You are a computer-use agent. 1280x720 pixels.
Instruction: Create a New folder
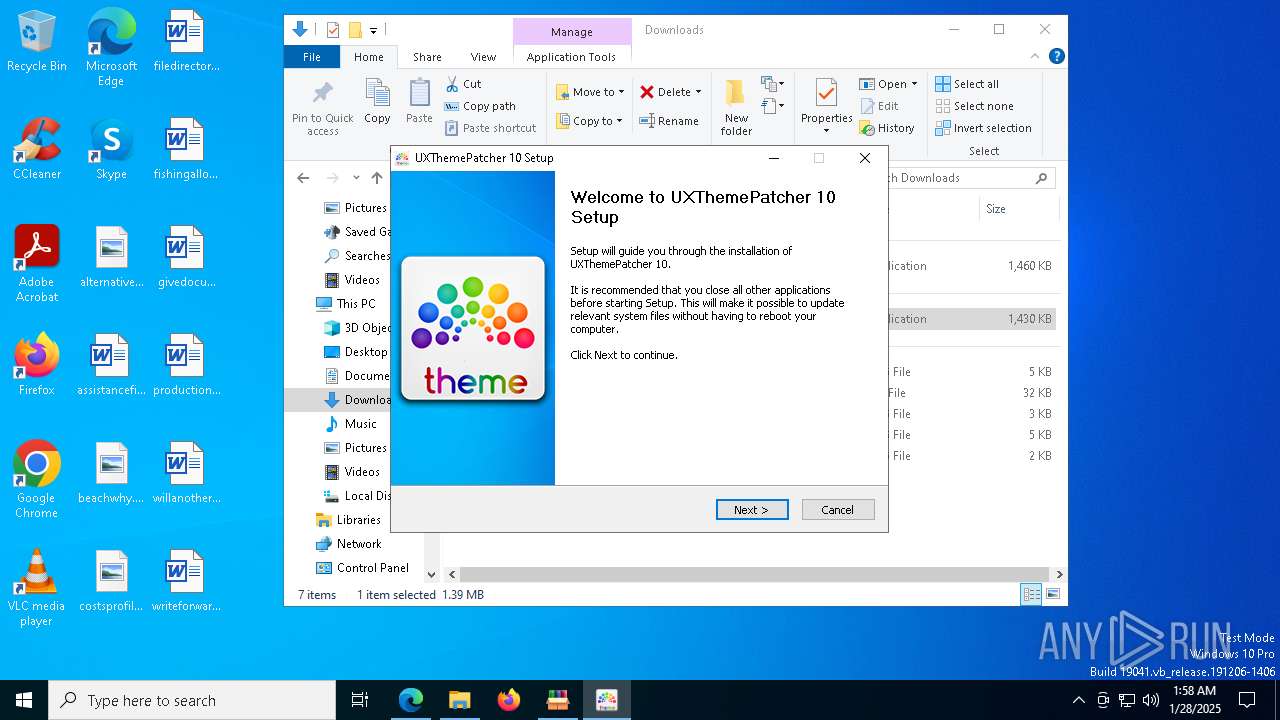pos(736,107)
